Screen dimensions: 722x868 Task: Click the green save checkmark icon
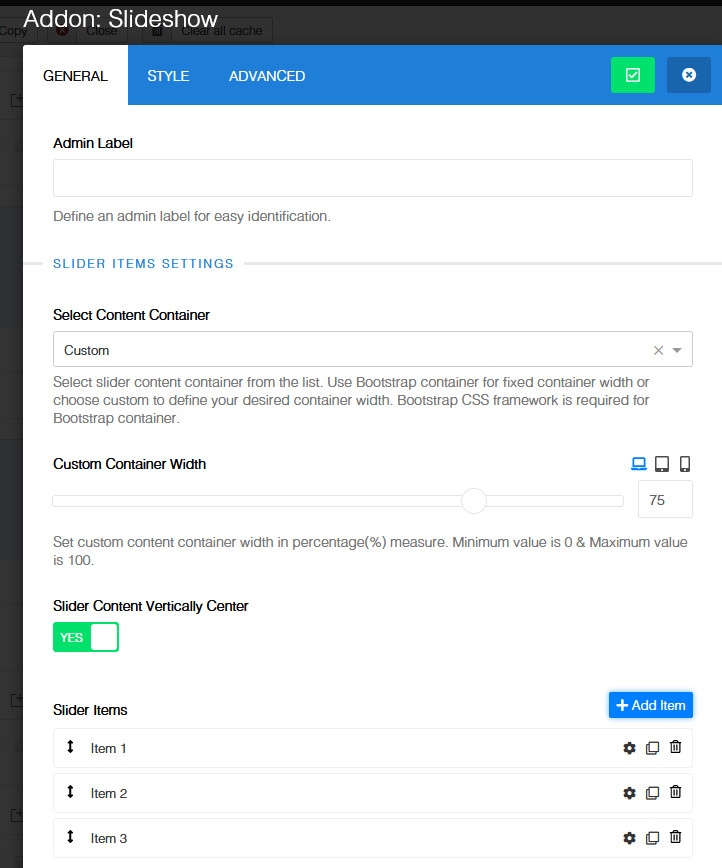(632, 75)
